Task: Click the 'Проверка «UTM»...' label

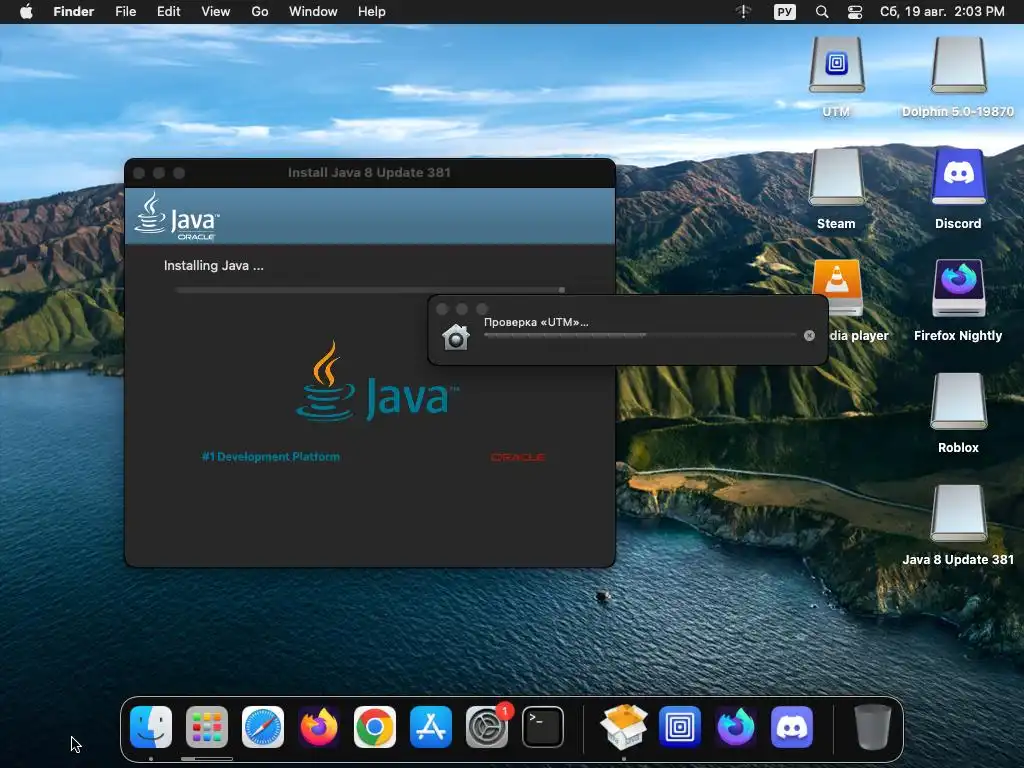Action: click(536, 322)
